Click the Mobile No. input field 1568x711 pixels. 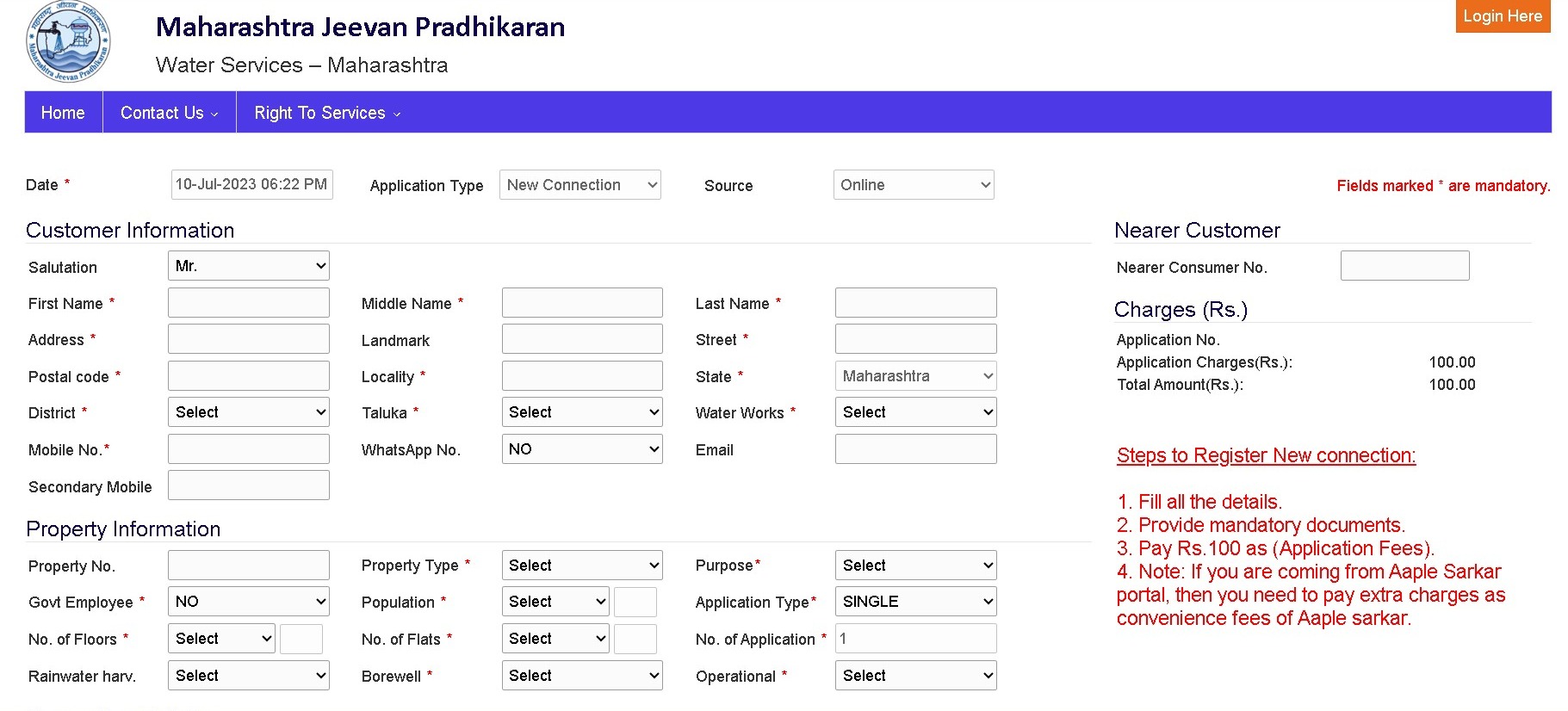[249, 449]
